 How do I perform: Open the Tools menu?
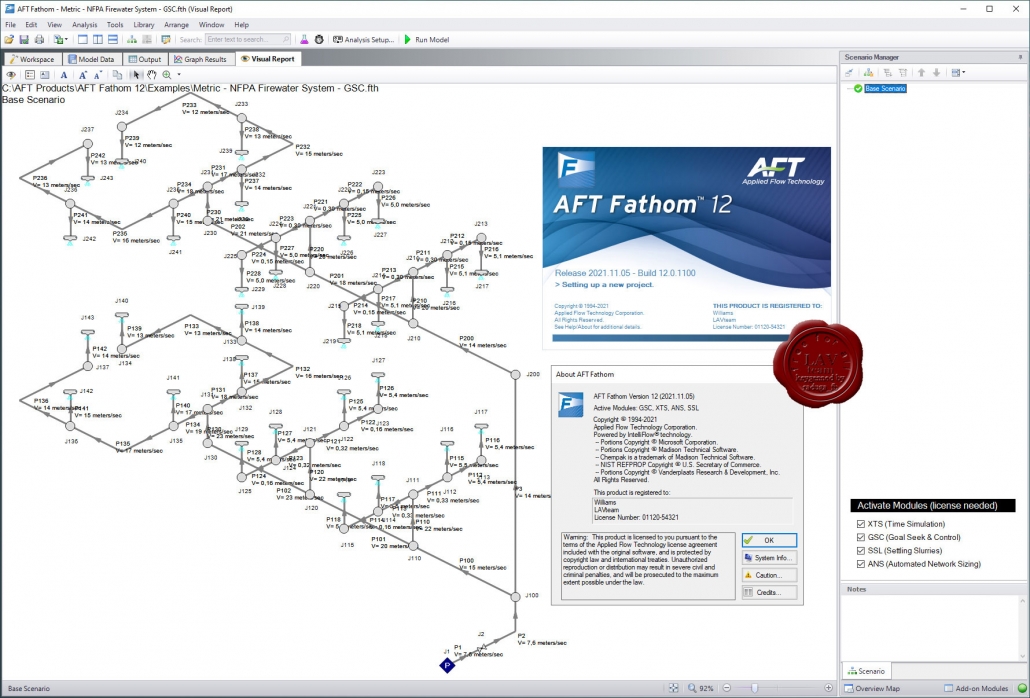coord(115,24)
